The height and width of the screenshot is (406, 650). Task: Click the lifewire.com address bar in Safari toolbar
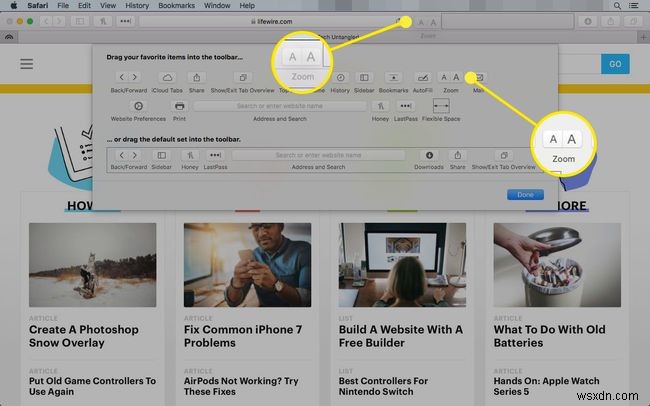[x=272, y=21]
